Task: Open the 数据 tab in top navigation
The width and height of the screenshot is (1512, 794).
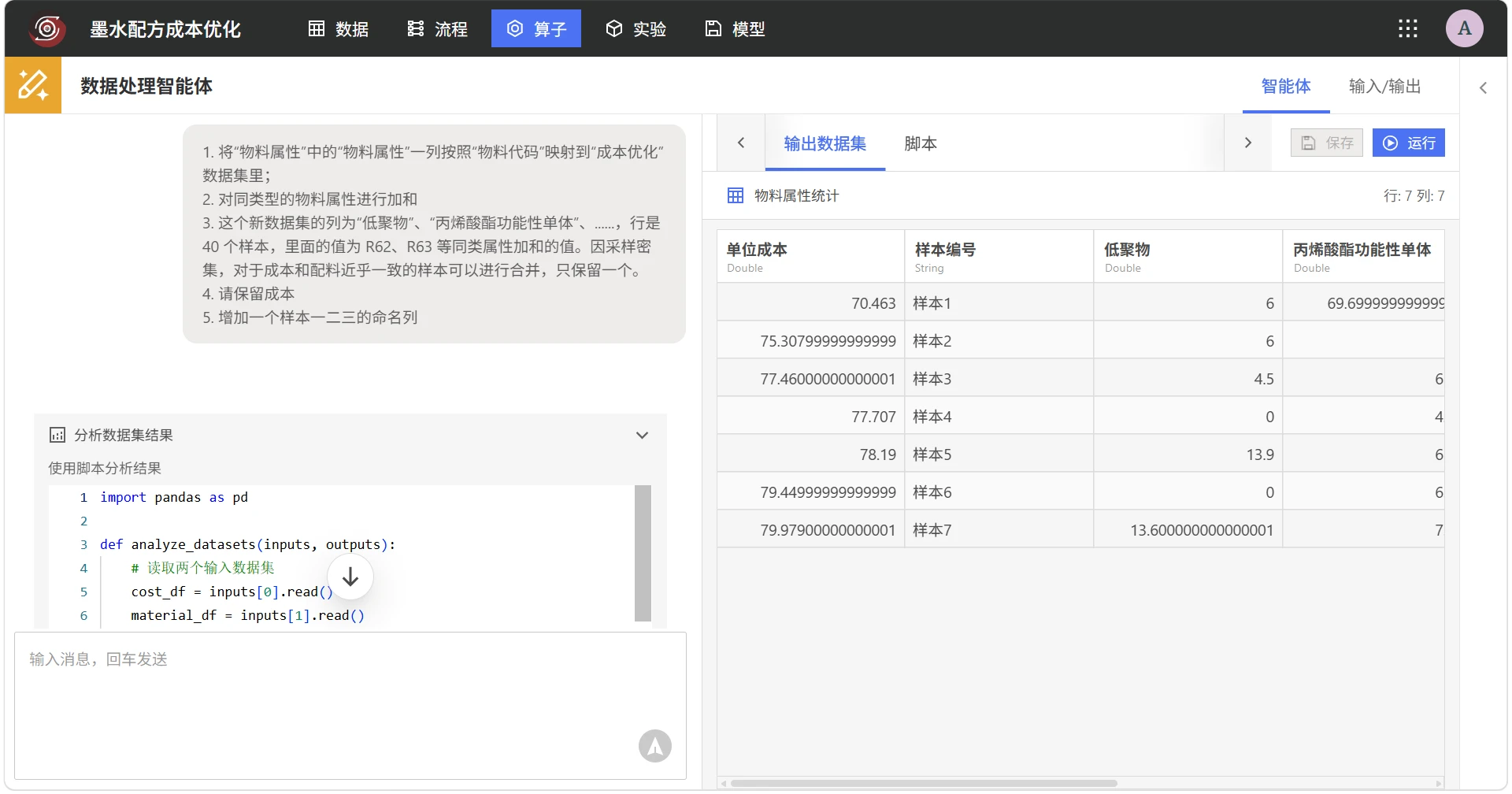Action: [x=339, y=29]
